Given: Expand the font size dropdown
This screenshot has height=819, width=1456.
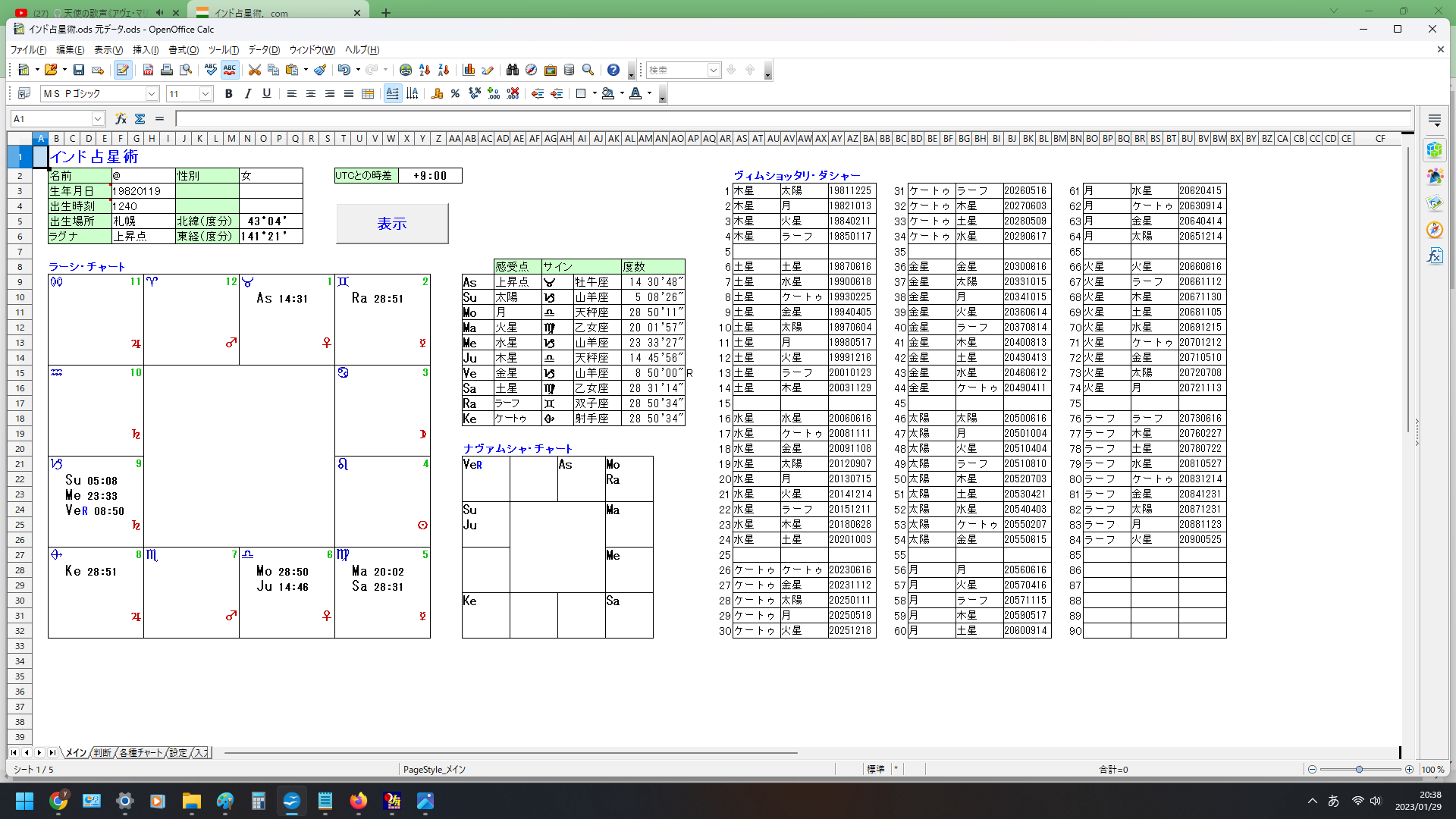Looking at the screenshot, I should coord(206,94).
